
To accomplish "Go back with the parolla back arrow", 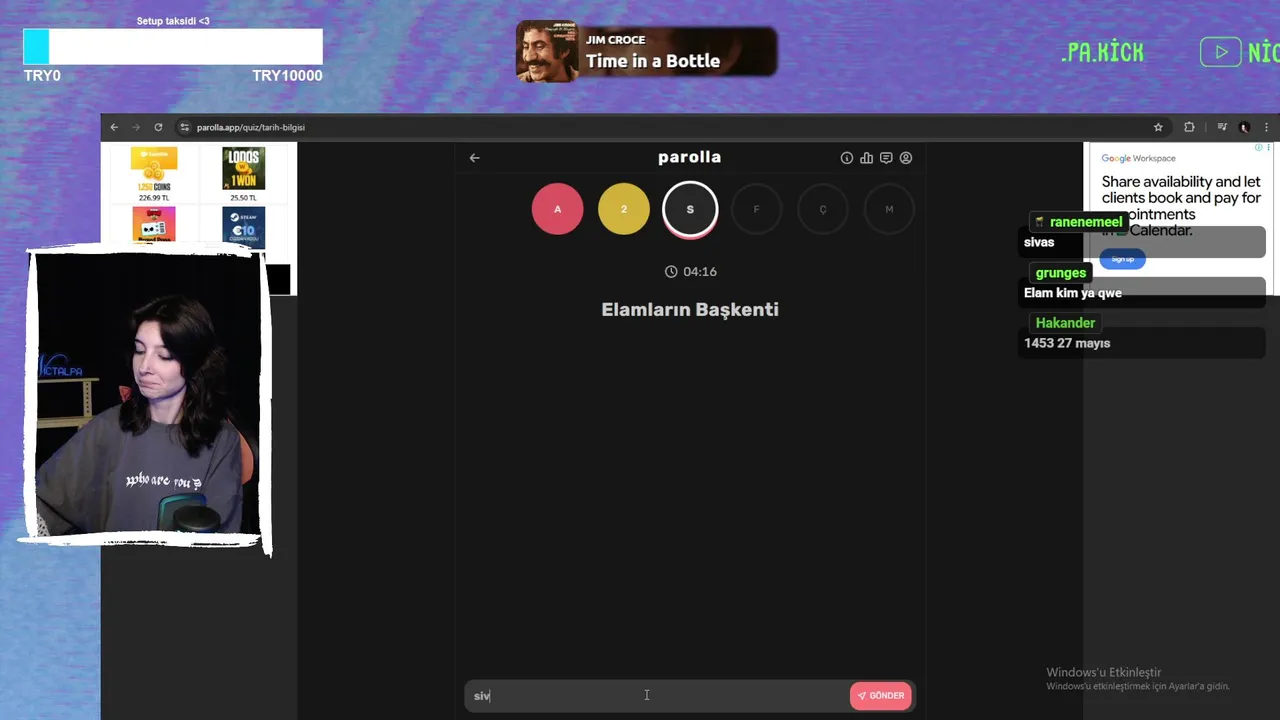I will pyautogui.click(x=475, y=157).
